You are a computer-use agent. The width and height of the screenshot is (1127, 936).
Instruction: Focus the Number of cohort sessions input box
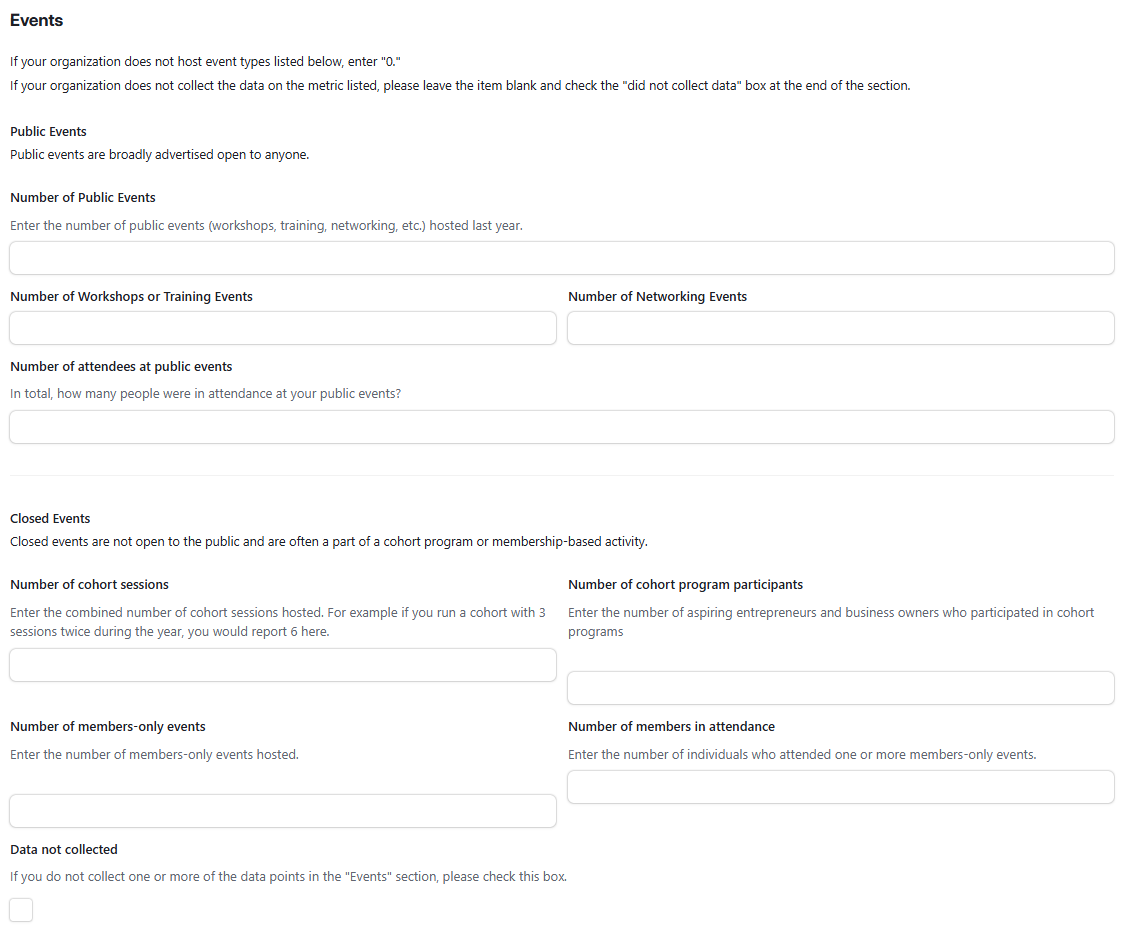coord(283,665)
